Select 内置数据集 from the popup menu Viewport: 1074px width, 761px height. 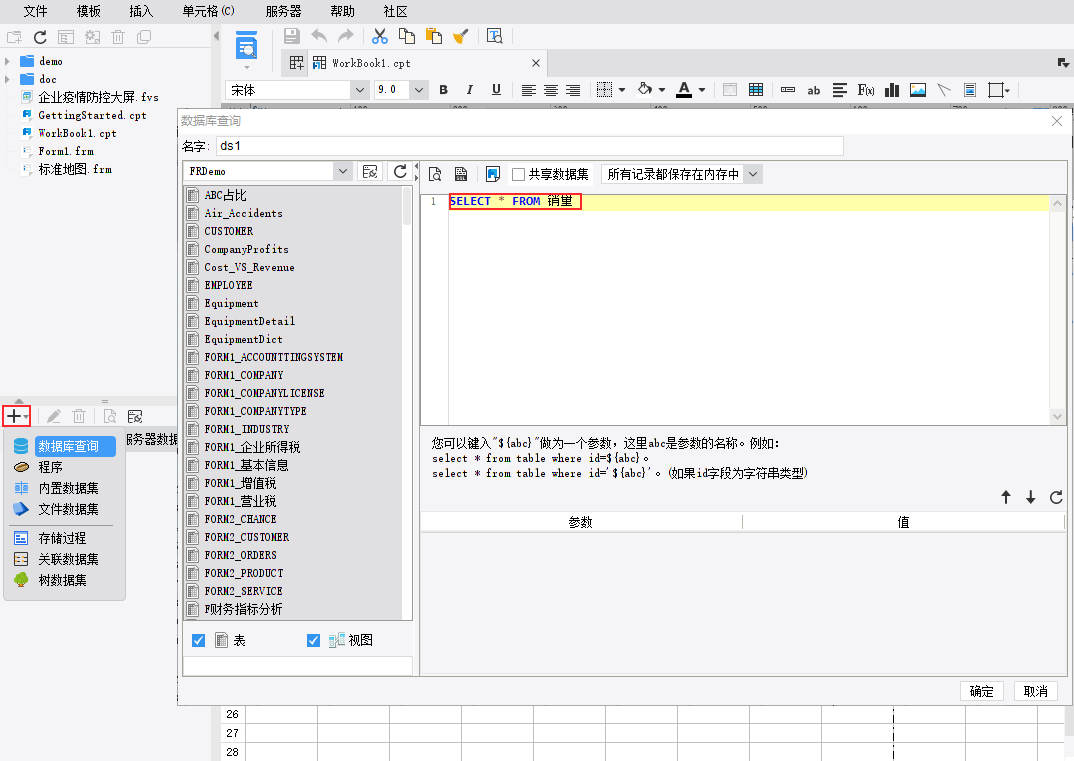(x=68, y=488)
